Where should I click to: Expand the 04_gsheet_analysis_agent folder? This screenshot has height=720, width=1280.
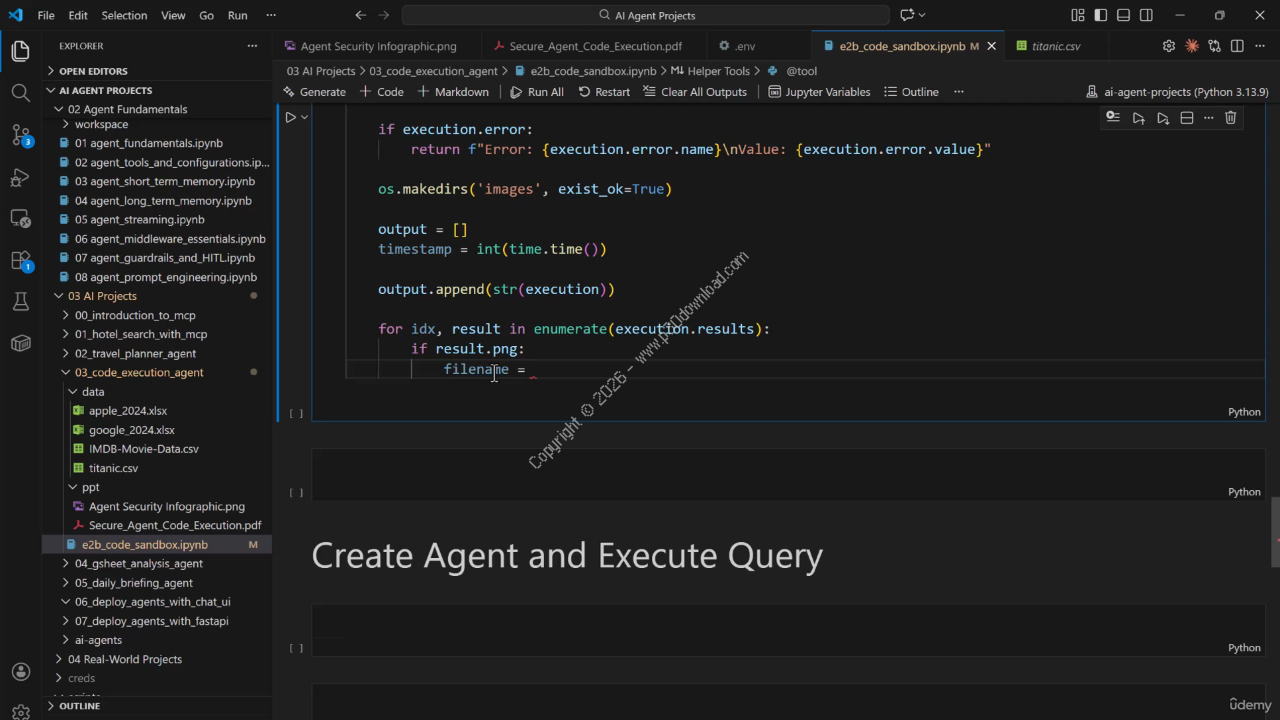pyautogui.click(x=138, y=563)
